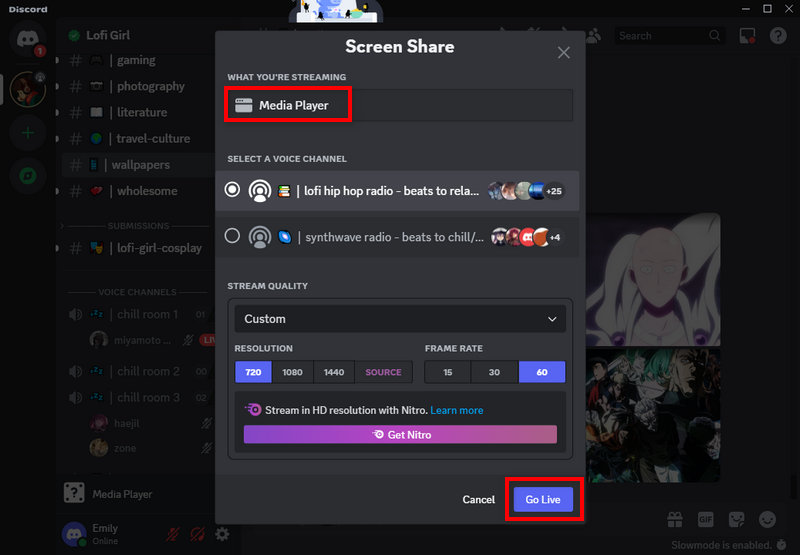Open the photography text channel

pyautogui.click(x=138, y=86)
